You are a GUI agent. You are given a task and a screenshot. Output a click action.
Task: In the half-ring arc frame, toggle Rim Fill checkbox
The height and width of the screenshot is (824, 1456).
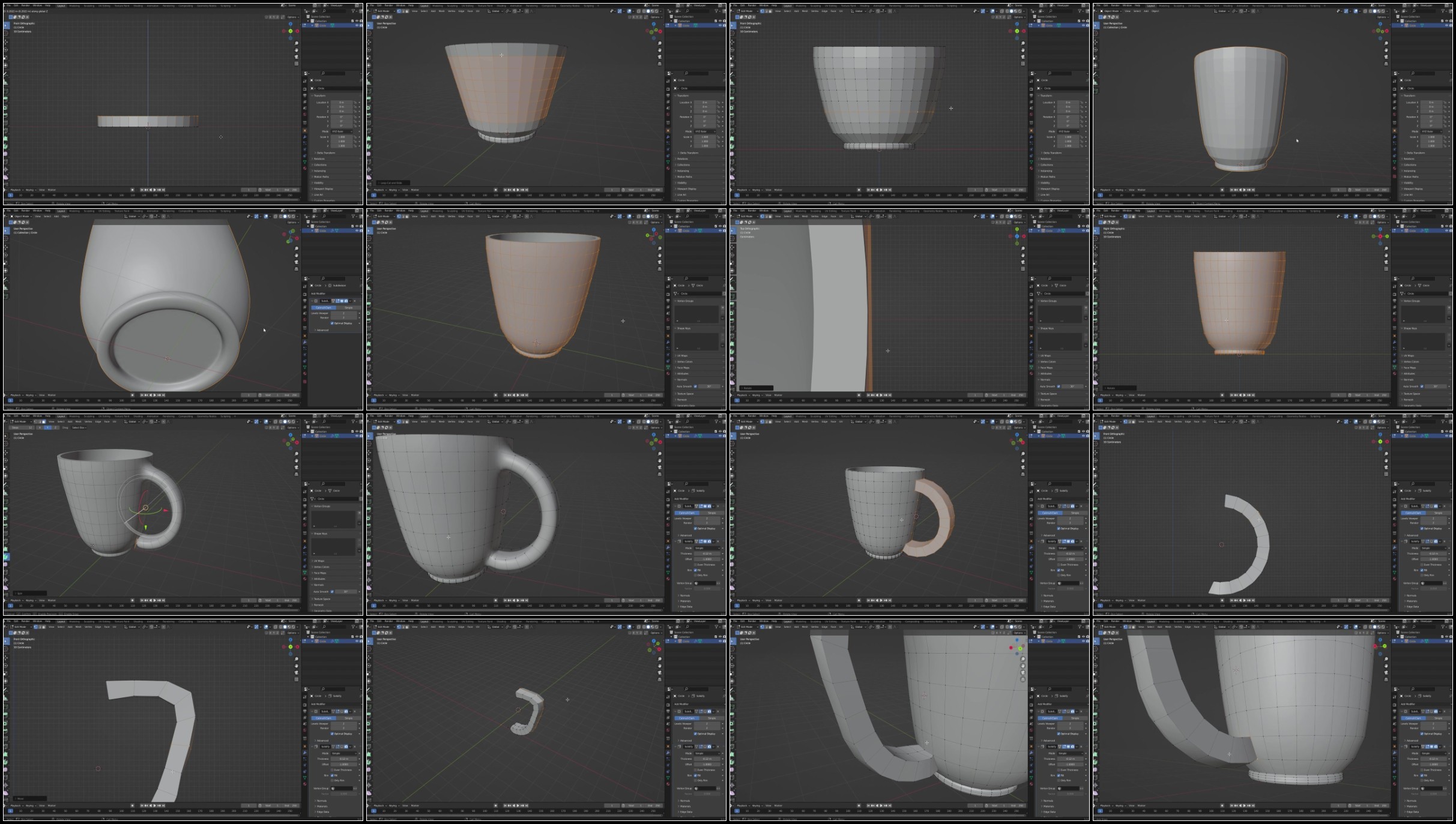1422,570
